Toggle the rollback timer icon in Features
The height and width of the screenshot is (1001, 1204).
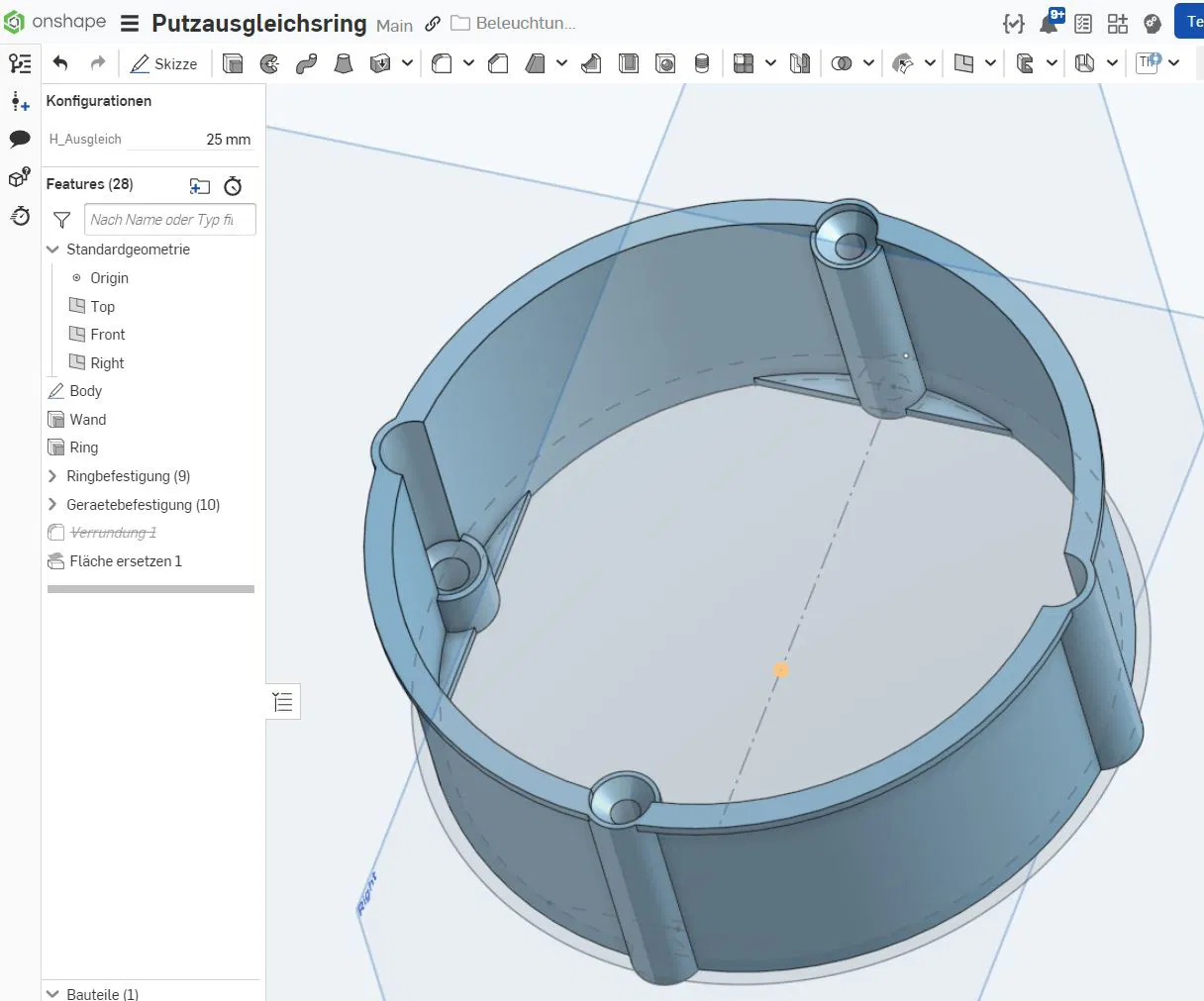pyautogui.click(x=233, y=185)
